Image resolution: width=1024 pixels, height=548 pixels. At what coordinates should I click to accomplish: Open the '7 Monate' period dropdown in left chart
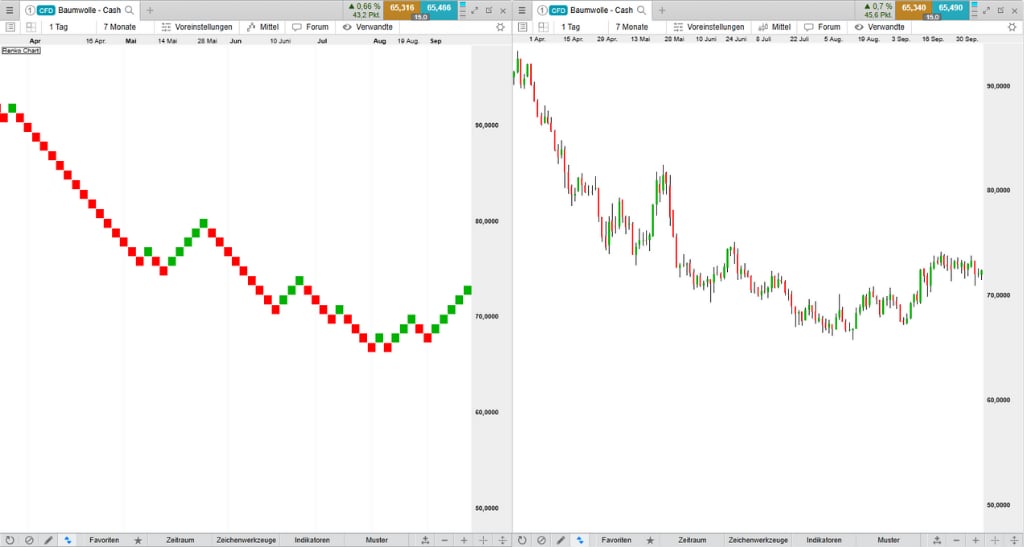pyautogui.click(x=120, y=27)
